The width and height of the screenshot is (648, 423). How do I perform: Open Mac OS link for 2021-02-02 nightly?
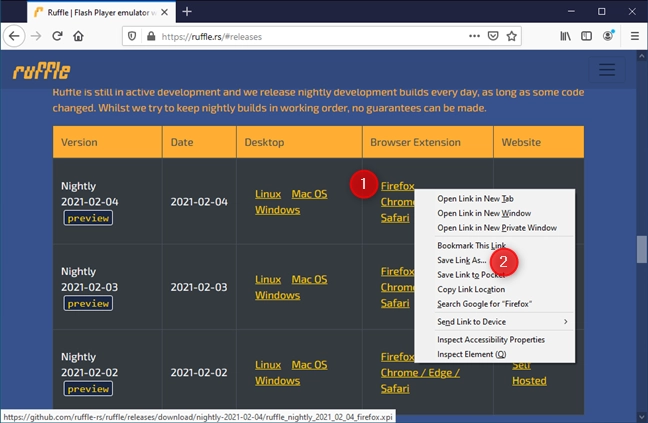point(309,365)
